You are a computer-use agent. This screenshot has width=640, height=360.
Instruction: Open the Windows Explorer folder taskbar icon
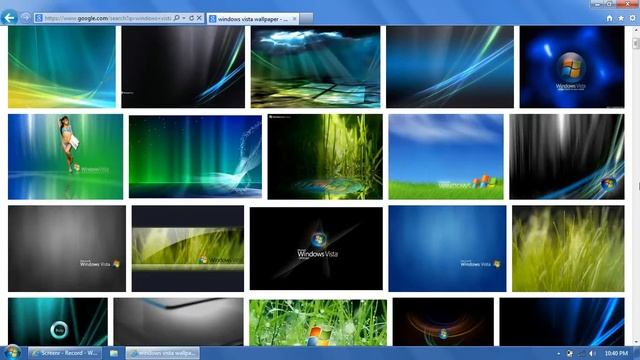(114, 353)
